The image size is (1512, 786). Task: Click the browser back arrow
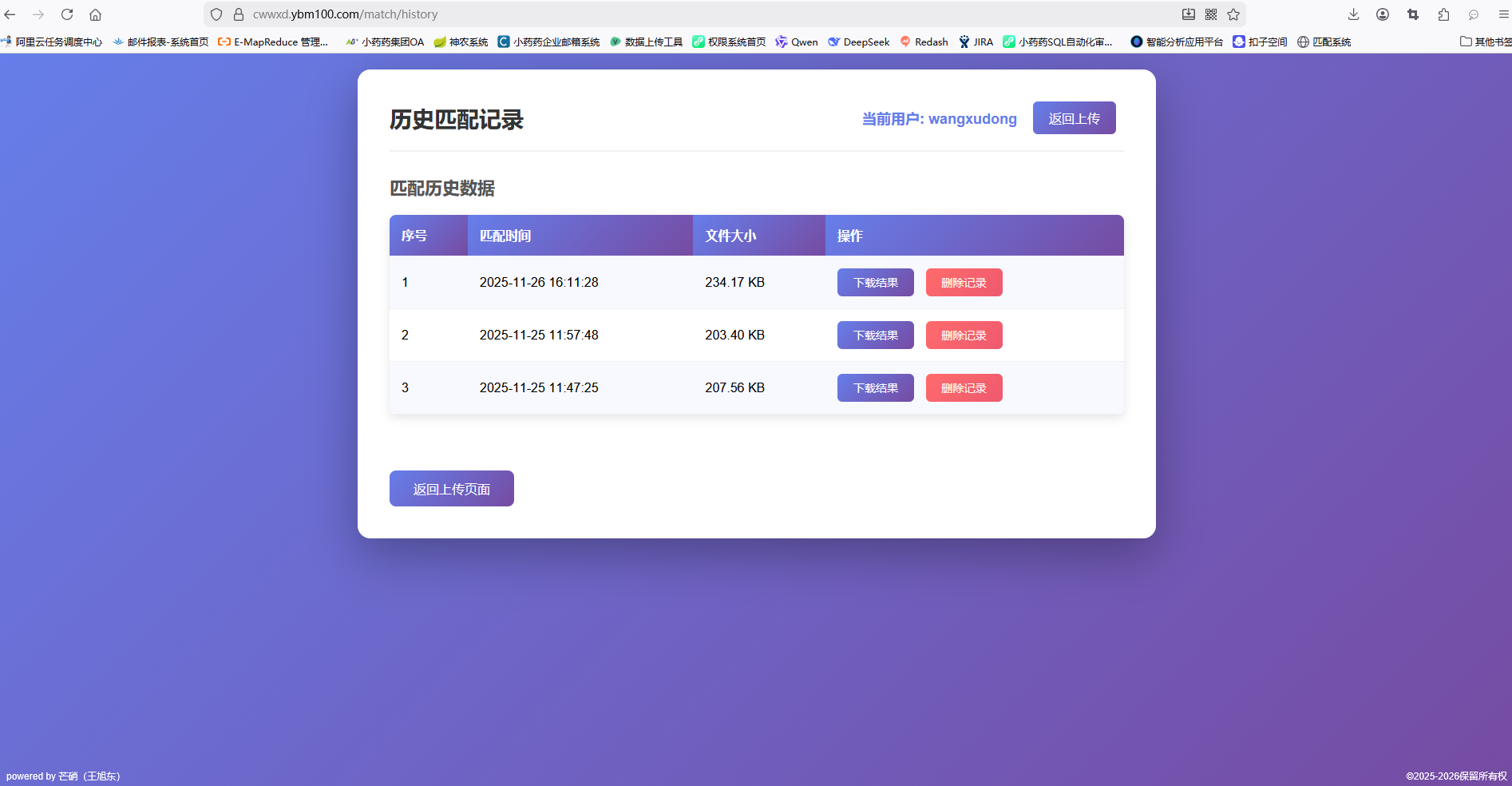(x=10, y=14)
